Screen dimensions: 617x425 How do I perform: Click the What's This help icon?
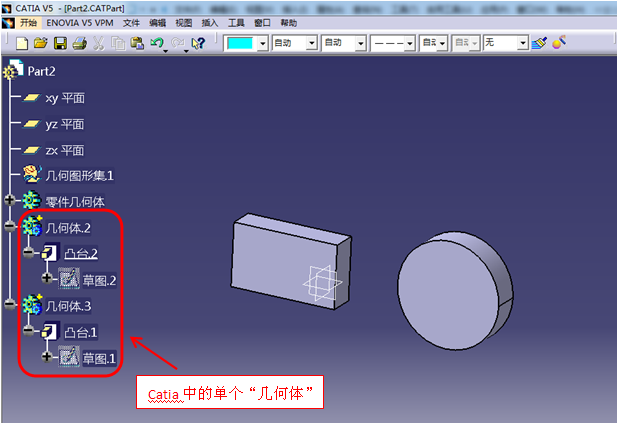pos(198,43)
